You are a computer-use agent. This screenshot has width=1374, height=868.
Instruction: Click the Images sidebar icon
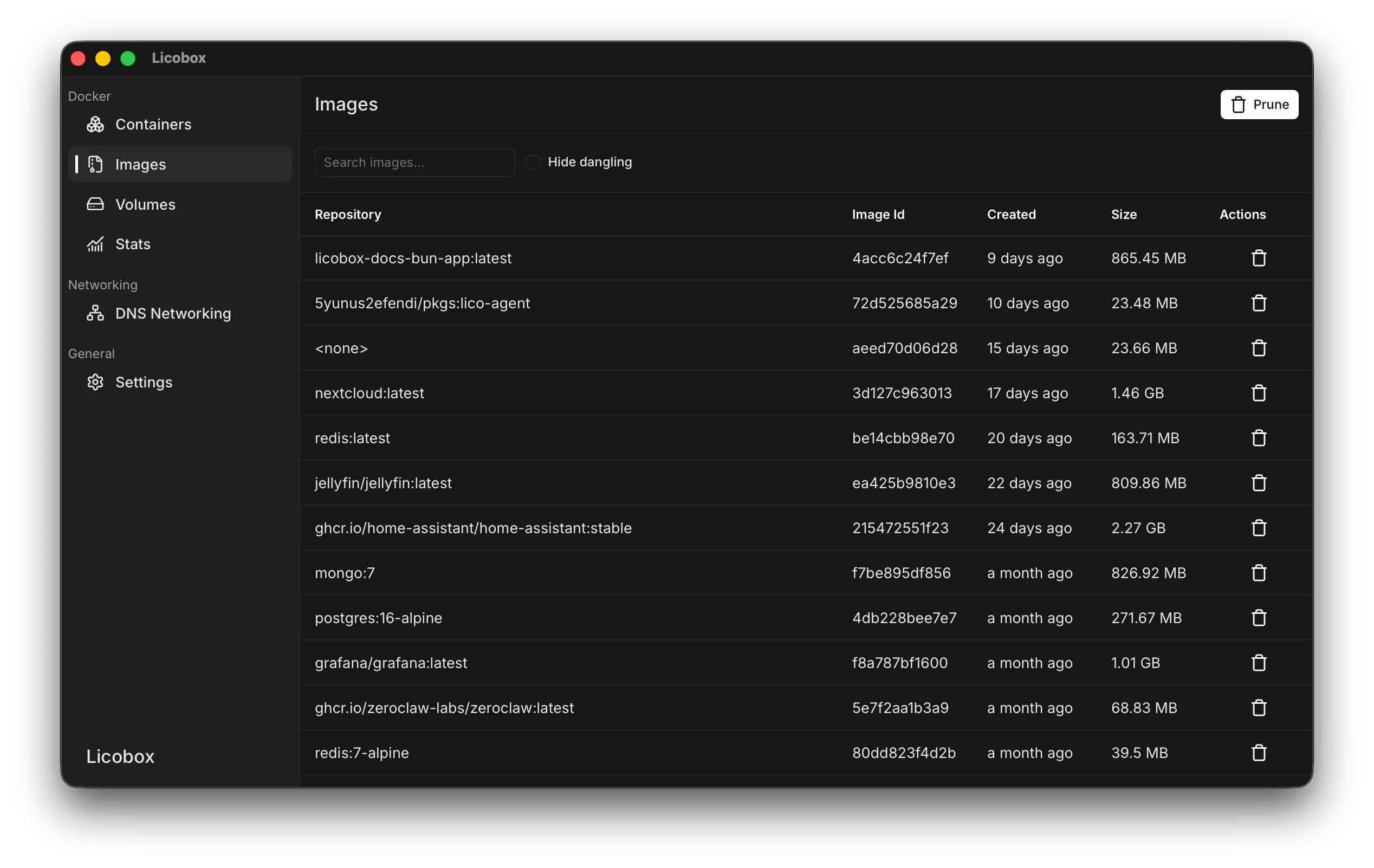tap(95, 164)
